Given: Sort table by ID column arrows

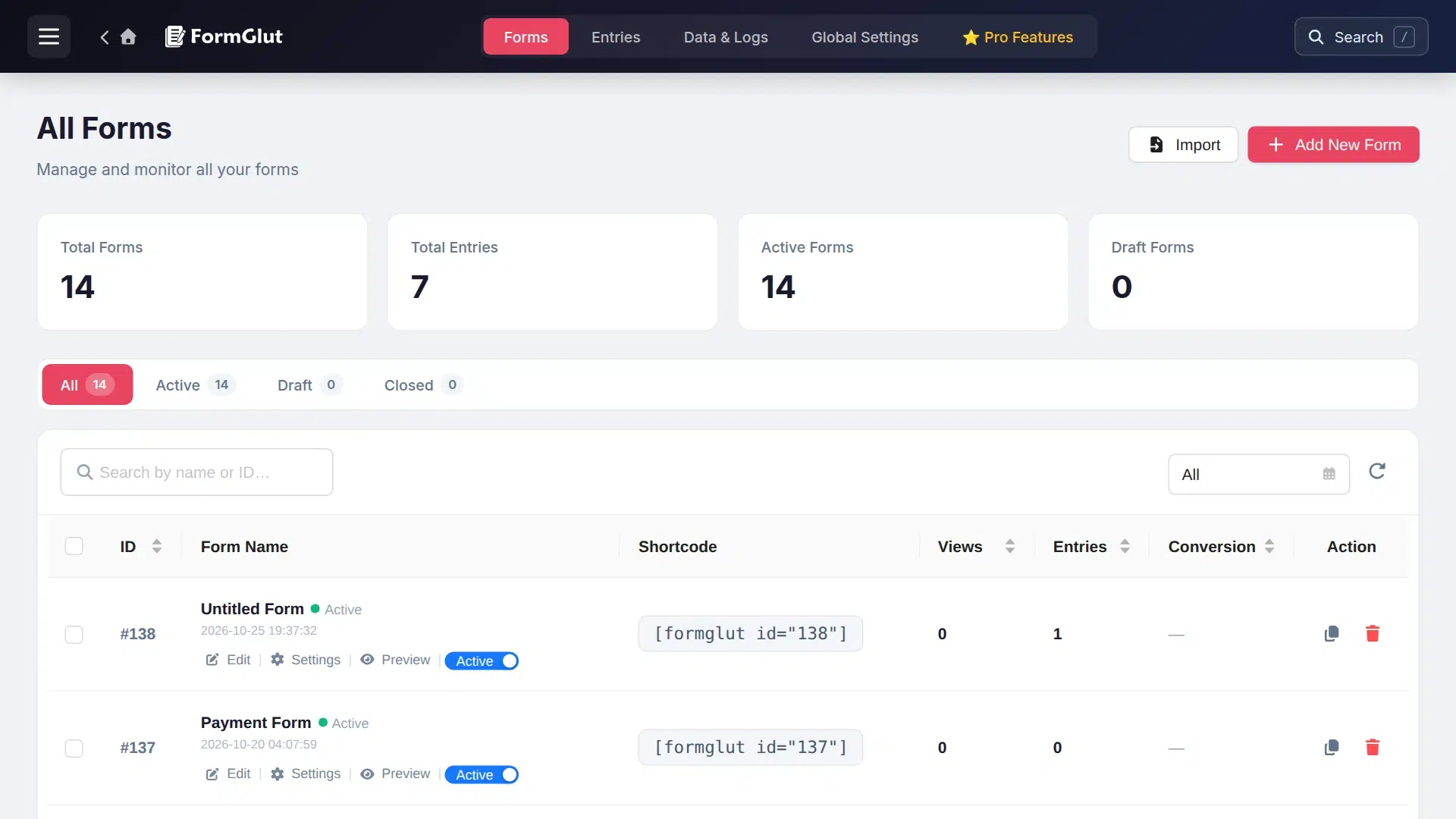Looking at the screenshot, I should tap(157, 546).
